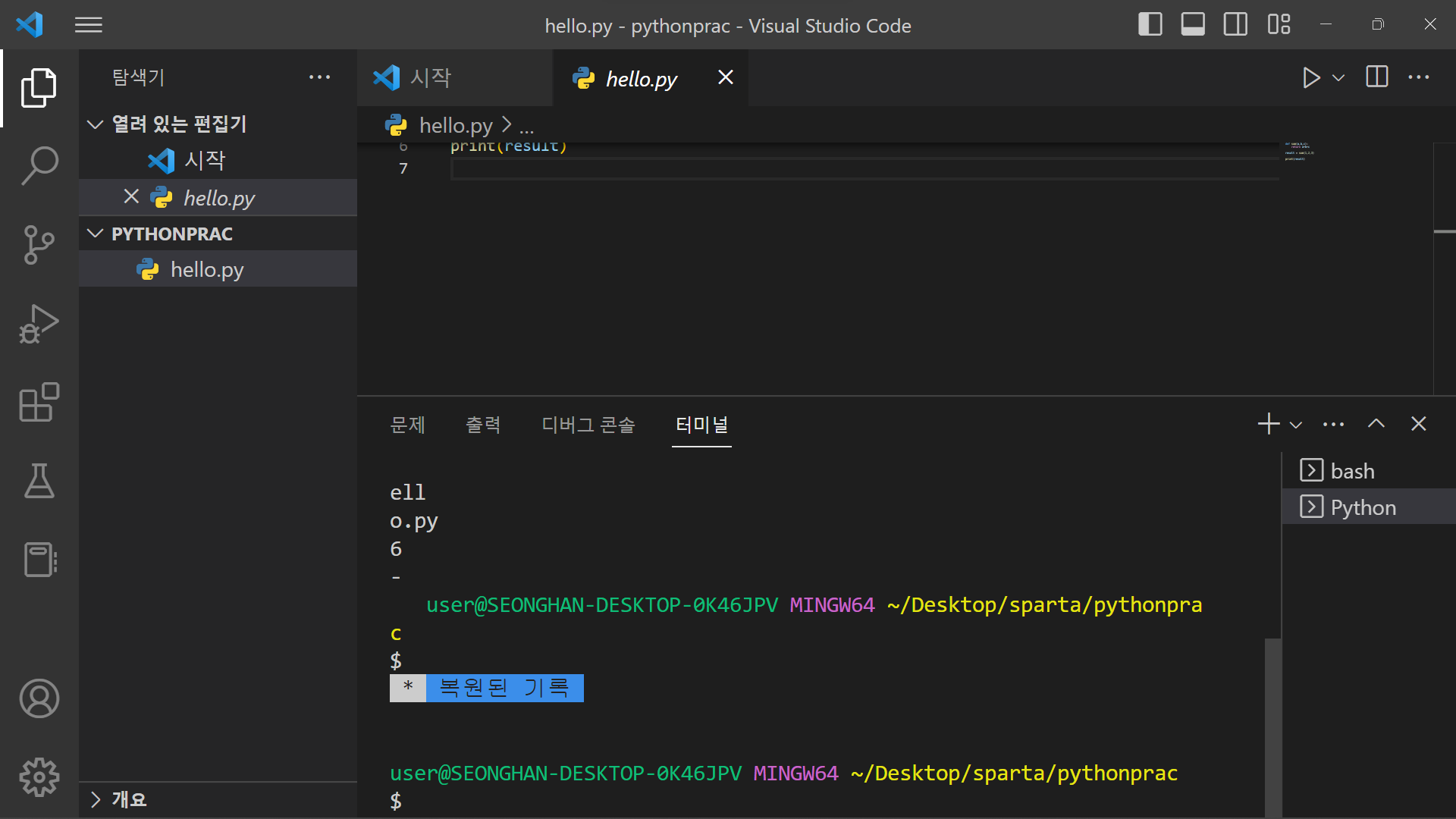Screen dimensions: 1456x819
Task: Click the editor minimap preview
Action: pos(1299,152)
